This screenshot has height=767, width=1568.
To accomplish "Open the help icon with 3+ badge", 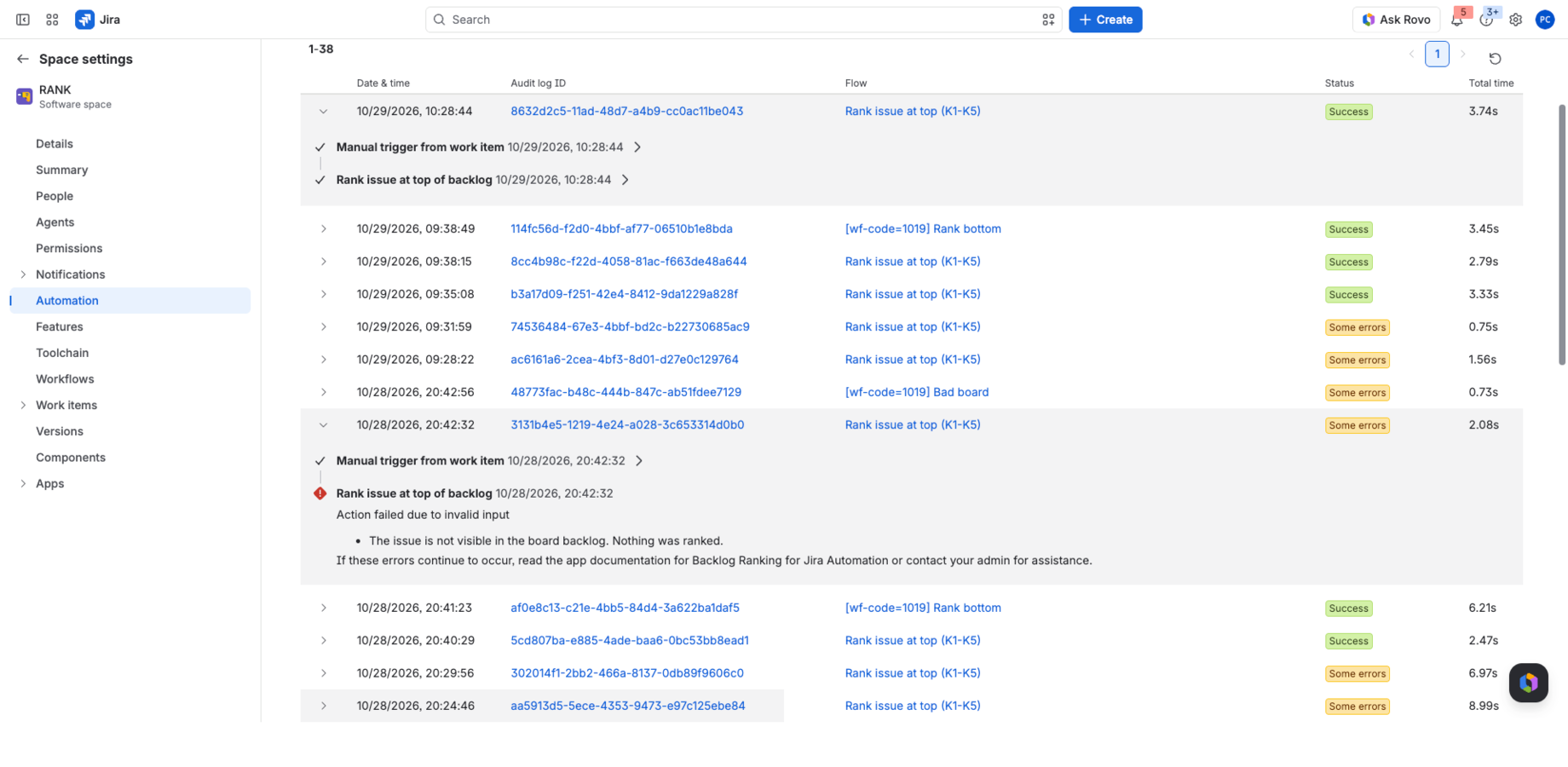I will 1486,20.
